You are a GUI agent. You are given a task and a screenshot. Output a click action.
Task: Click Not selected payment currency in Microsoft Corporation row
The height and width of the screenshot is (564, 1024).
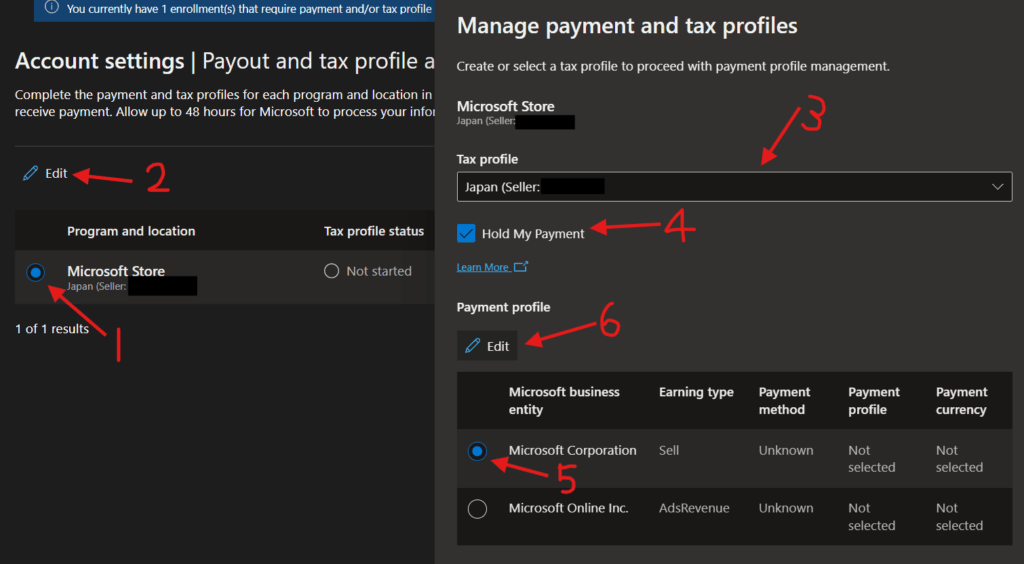959,459
